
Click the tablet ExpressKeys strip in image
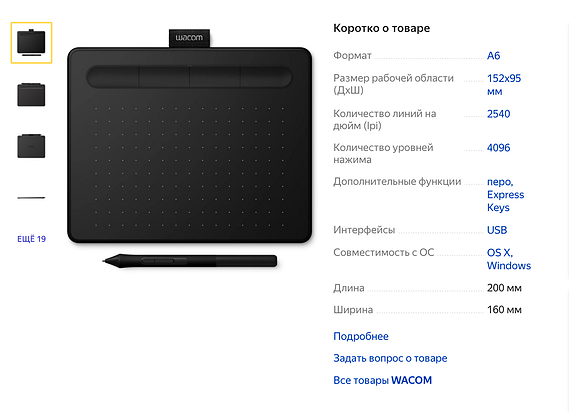coord(189,77)
